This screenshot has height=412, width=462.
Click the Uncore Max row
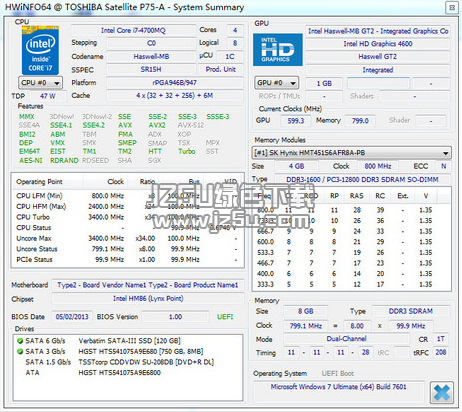pyautogui.click(x=127, y=238)
